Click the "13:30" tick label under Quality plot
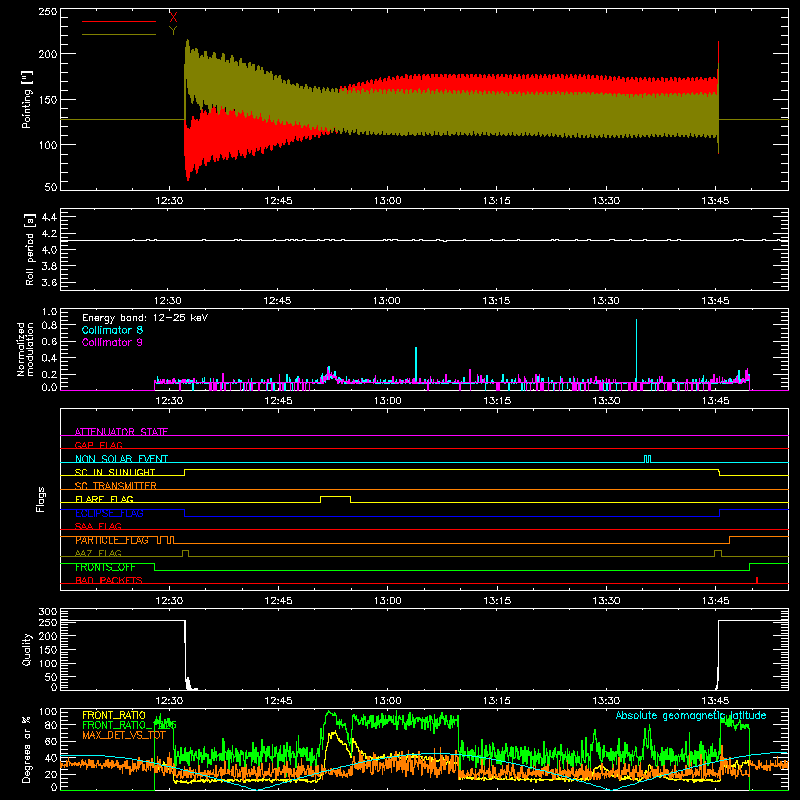 tap(606, 701)
